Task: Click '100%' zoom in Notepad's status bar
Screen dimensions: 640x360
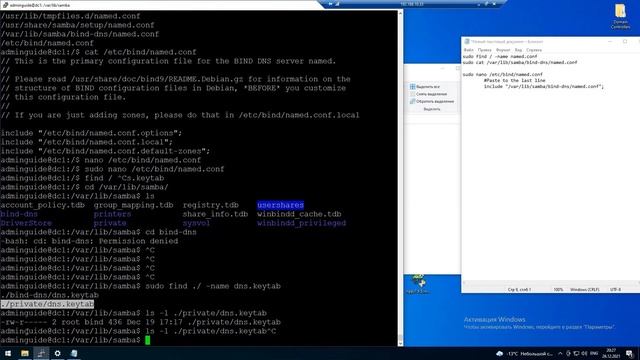Action: click(x=558, y=289)
